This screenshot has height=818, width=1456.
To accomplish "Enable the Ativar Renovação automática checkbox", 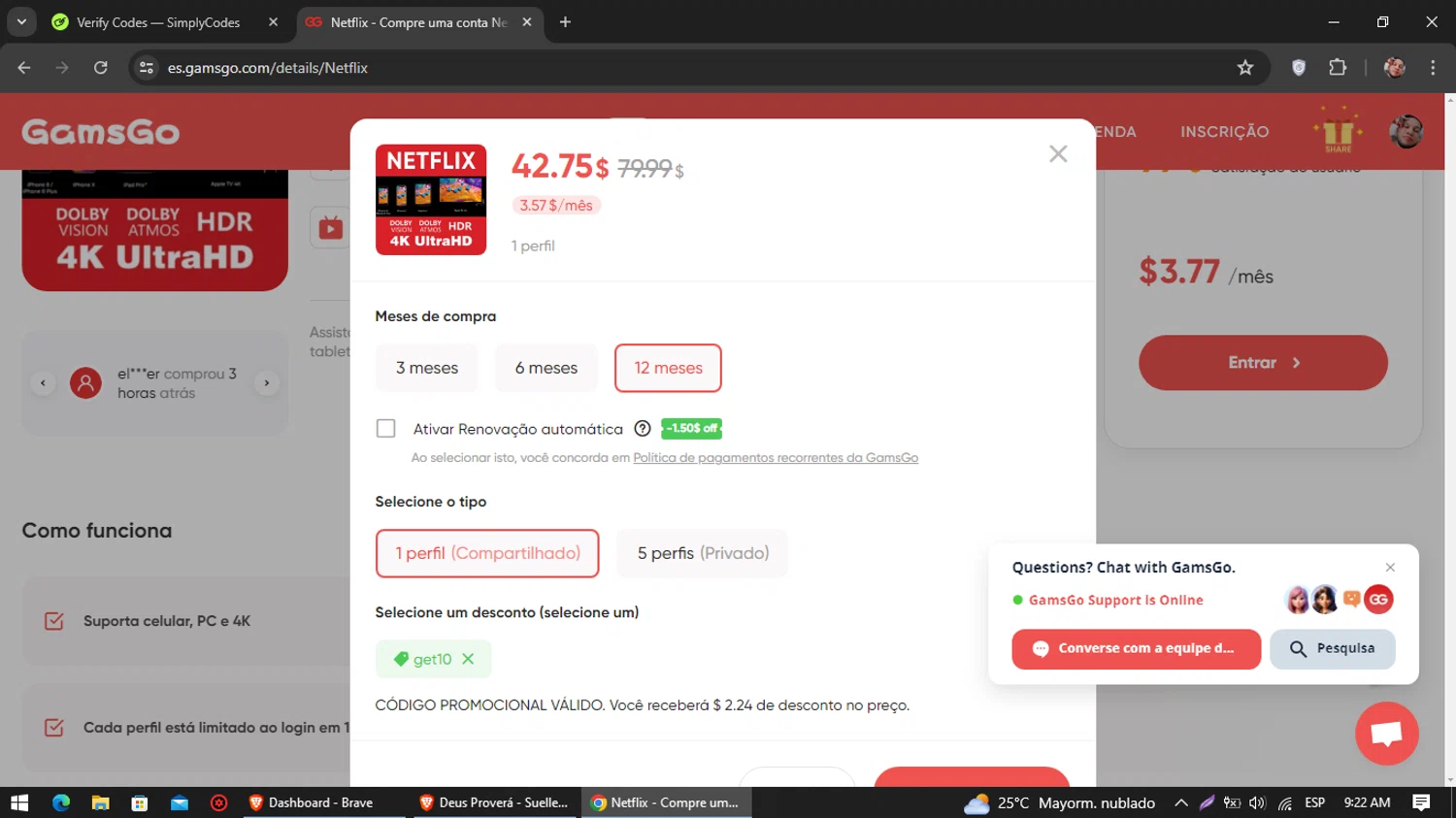I will pyautogui.click(x=386, y=428).
